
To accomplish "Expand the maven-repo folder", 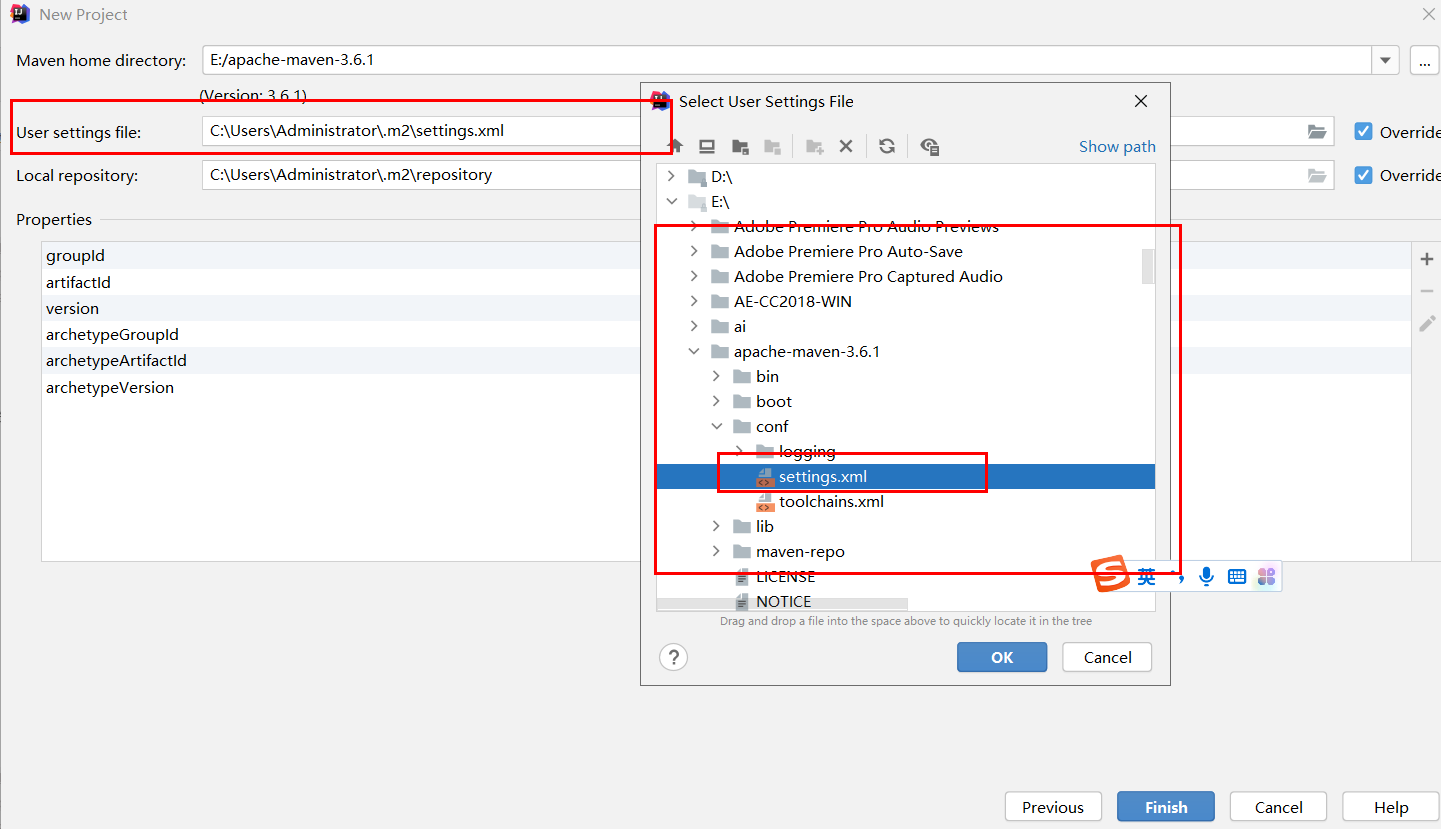I will (716, 551).
